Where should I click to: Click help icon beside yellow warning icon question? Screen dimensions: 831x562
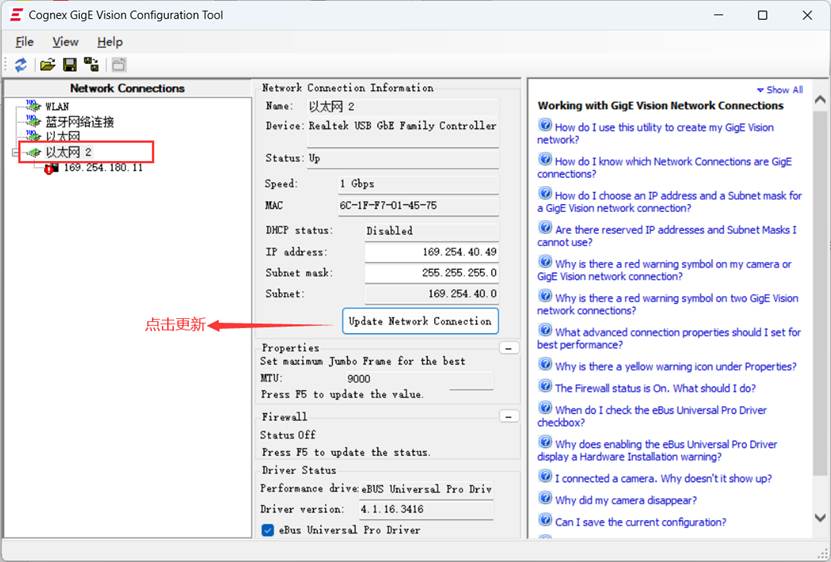[545, 365]
